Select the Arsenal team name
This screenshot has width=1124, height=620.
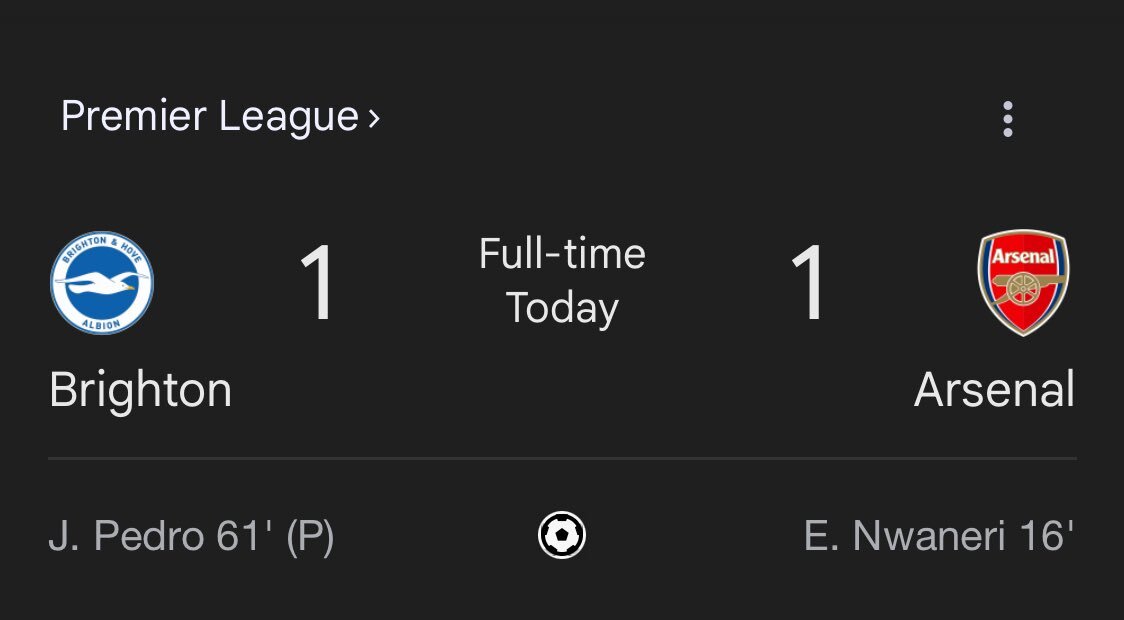click(994, 391)
